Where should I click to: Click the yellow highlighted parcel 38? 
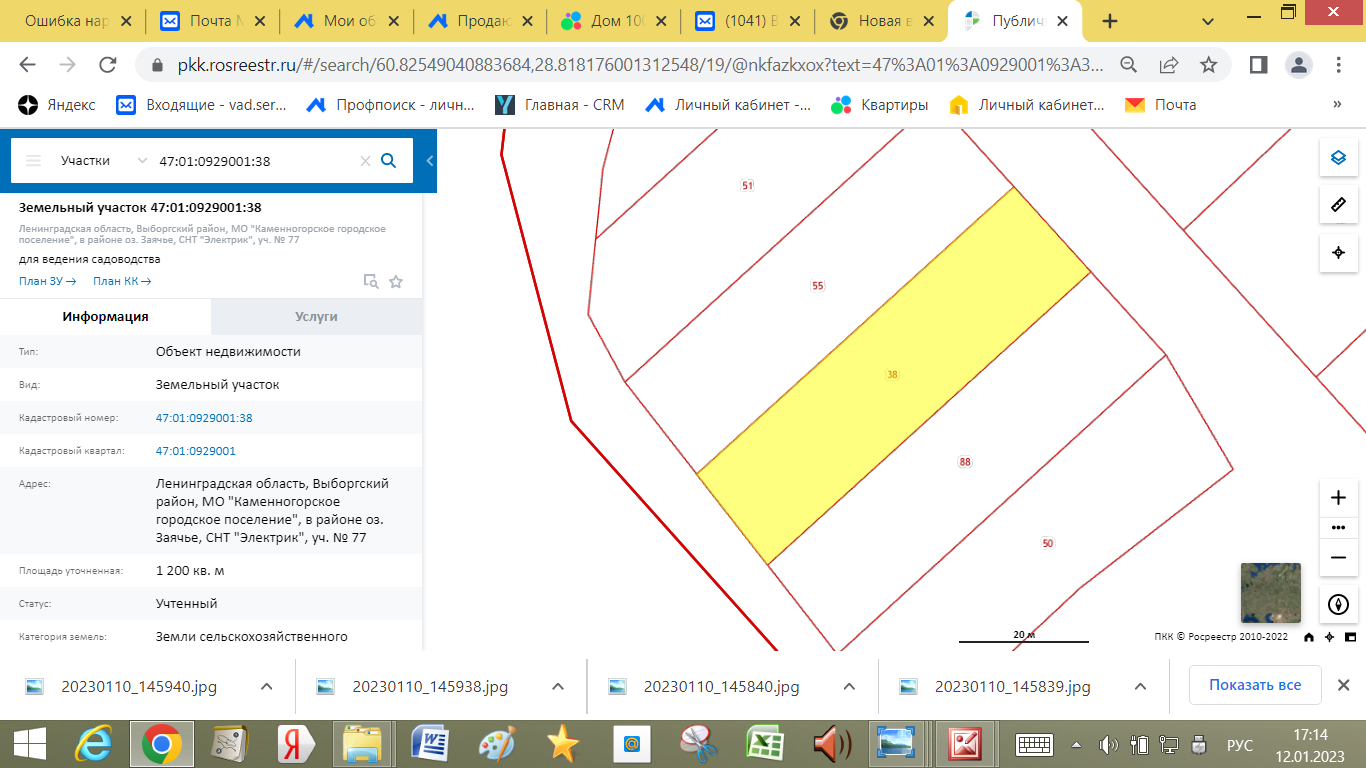[893, 374]
